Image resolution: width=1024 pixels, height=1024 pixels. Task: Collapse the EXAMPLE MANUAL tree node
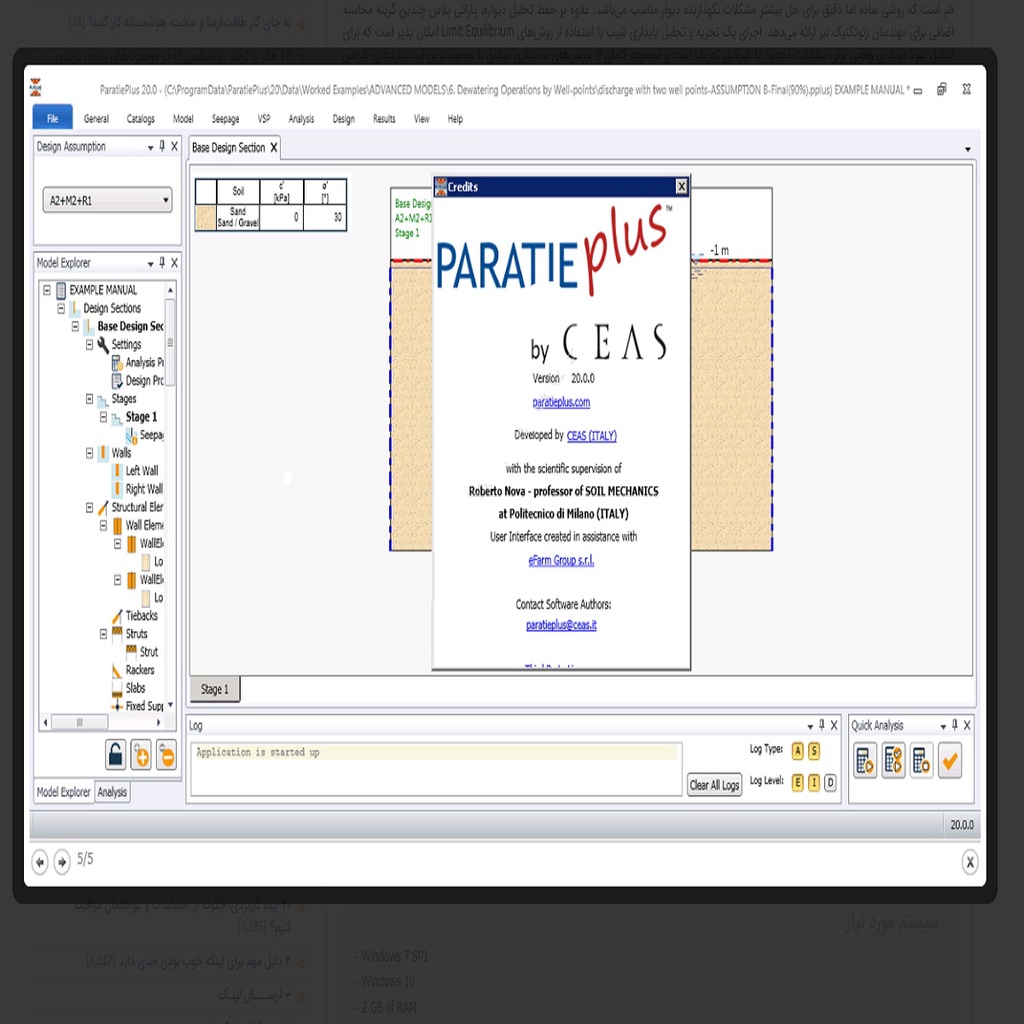point(47,289)
